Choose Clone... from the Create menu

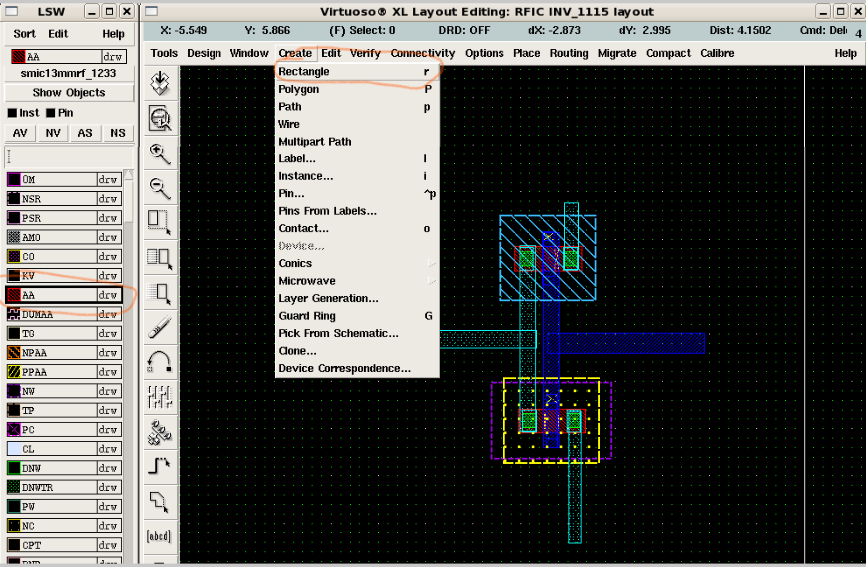tap(357, 351)
